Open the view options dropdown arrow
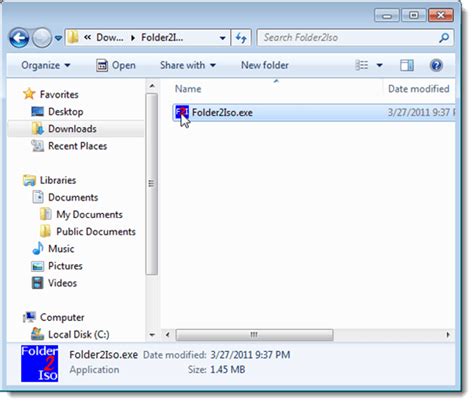This screenshot has height=404, width=474. [379, 65]
